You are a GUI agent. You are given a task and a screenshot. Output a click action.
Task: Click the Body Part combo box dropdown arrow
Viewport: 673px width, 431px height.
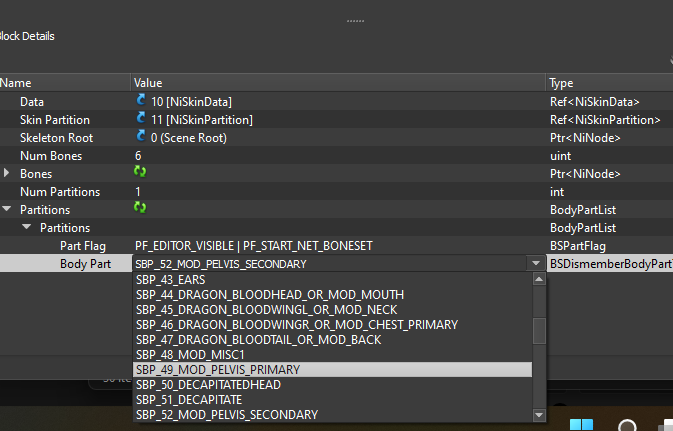tap(536, 264)
